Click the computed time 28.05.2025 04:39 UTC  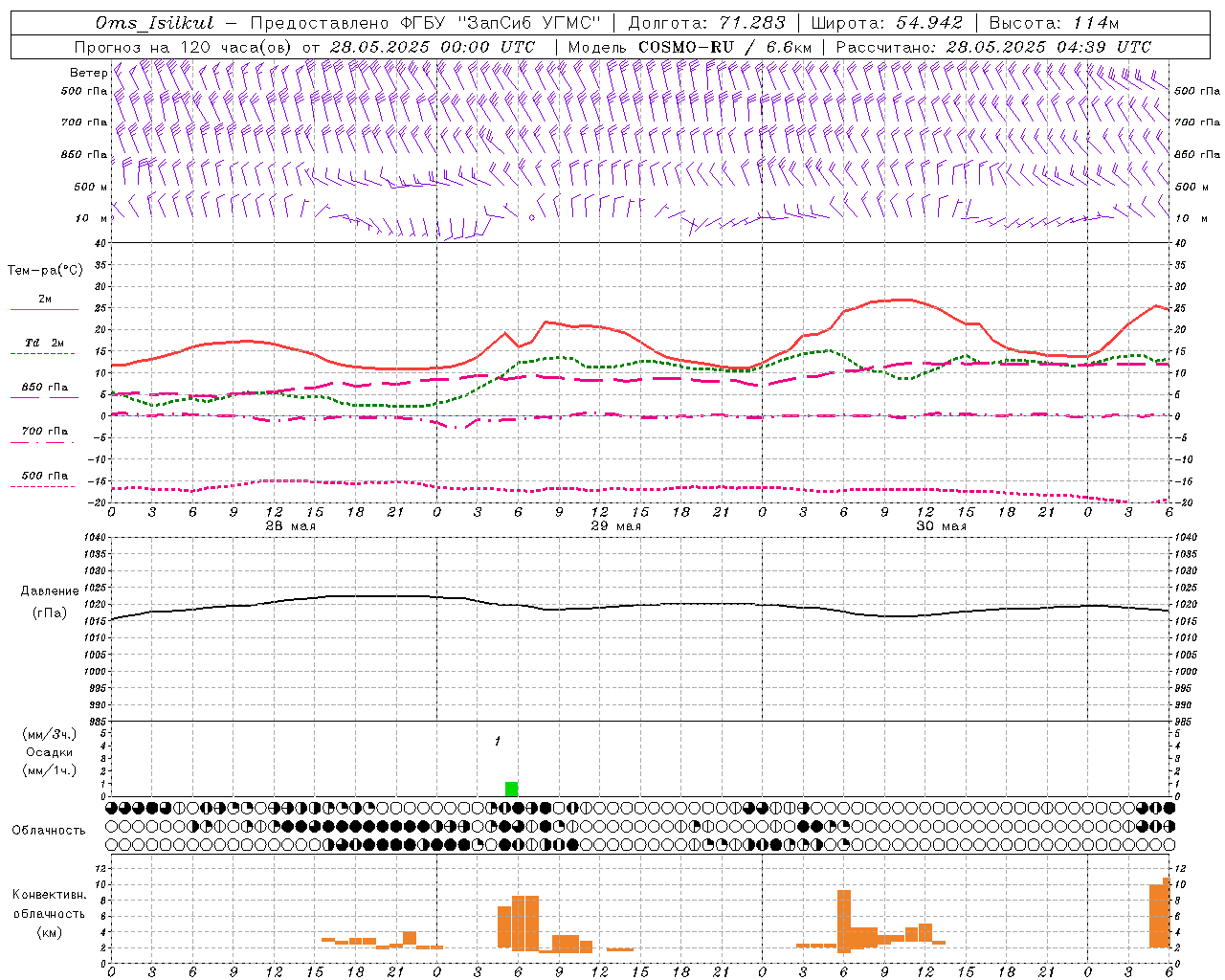[1048, 47]
